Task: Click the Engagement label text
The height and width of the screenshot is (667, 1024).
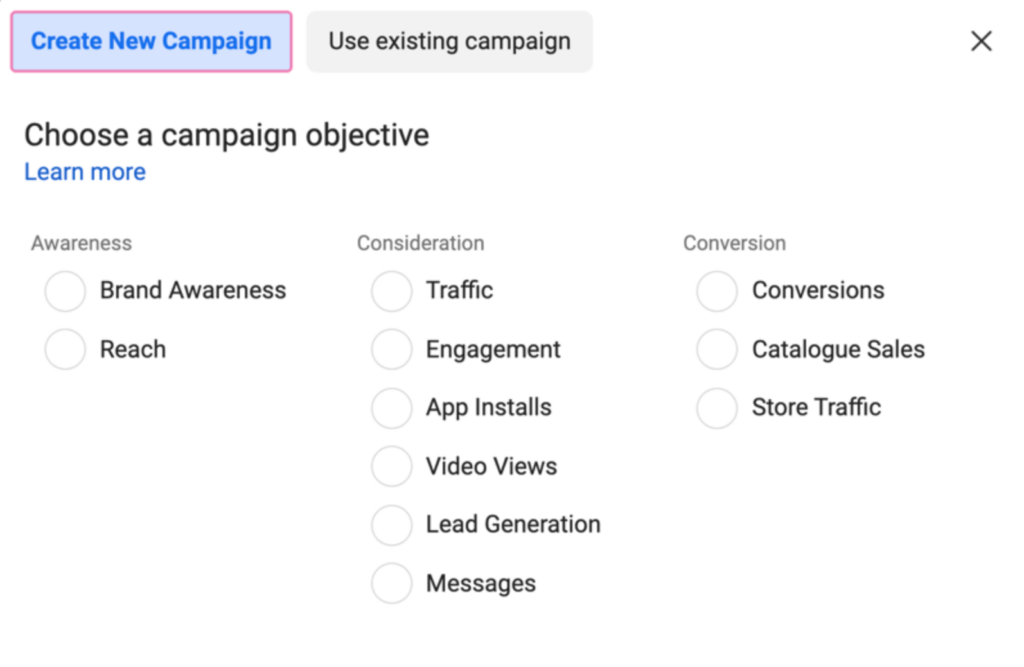Action: pos(492,349)
